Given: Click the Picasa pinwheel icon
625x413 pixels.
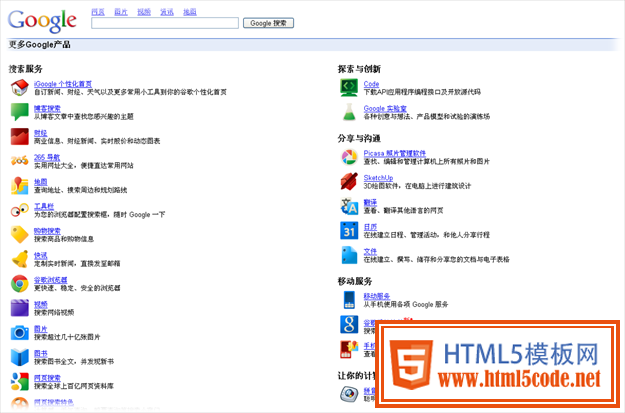Looking at the screenshot, I should [349, 157].
